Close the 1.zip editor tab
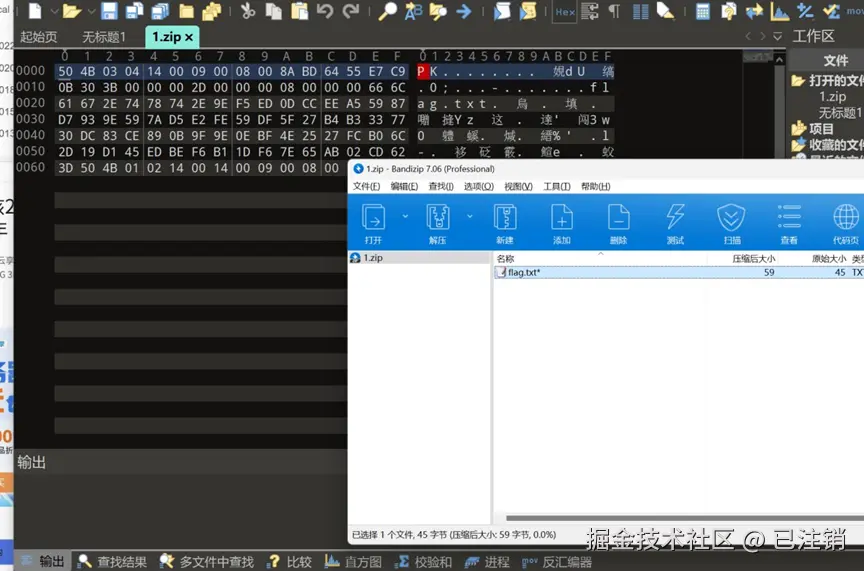Screen dimensions: 864x571 click(x=189, y=37)
